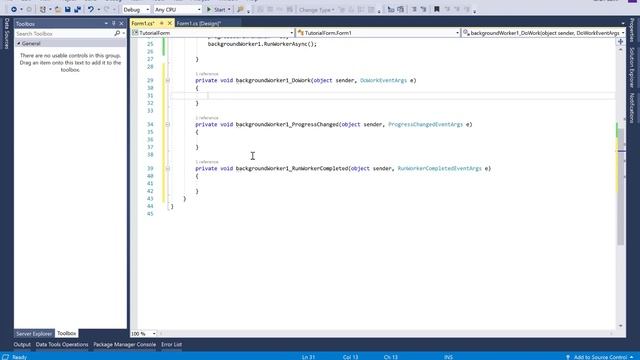Click reference link above backgroundWorker1_ProgressChanged
Viewport: 640px width, 360px height.
pos(207,118)
